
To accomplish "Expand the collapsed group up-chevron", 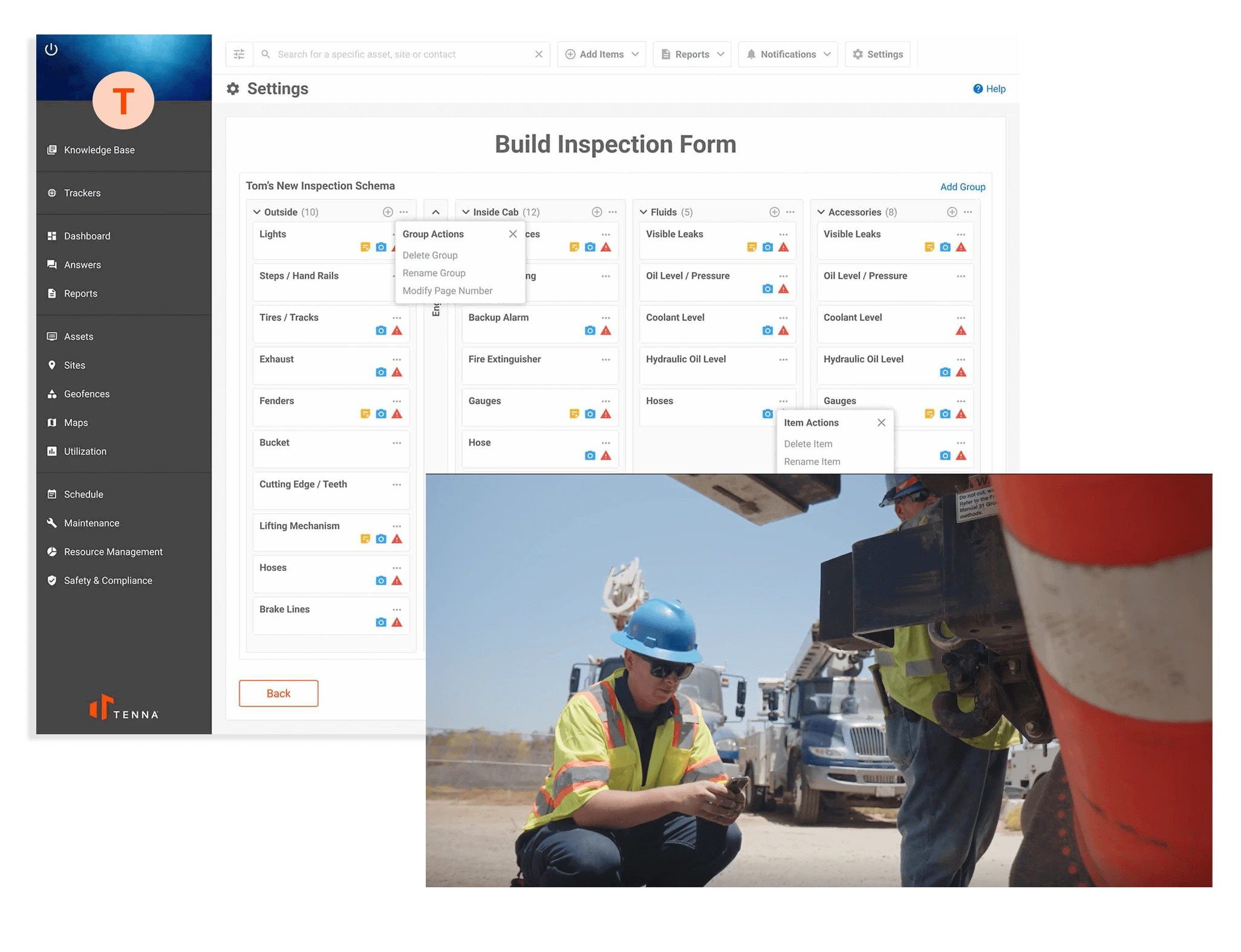I will point(435,212).
